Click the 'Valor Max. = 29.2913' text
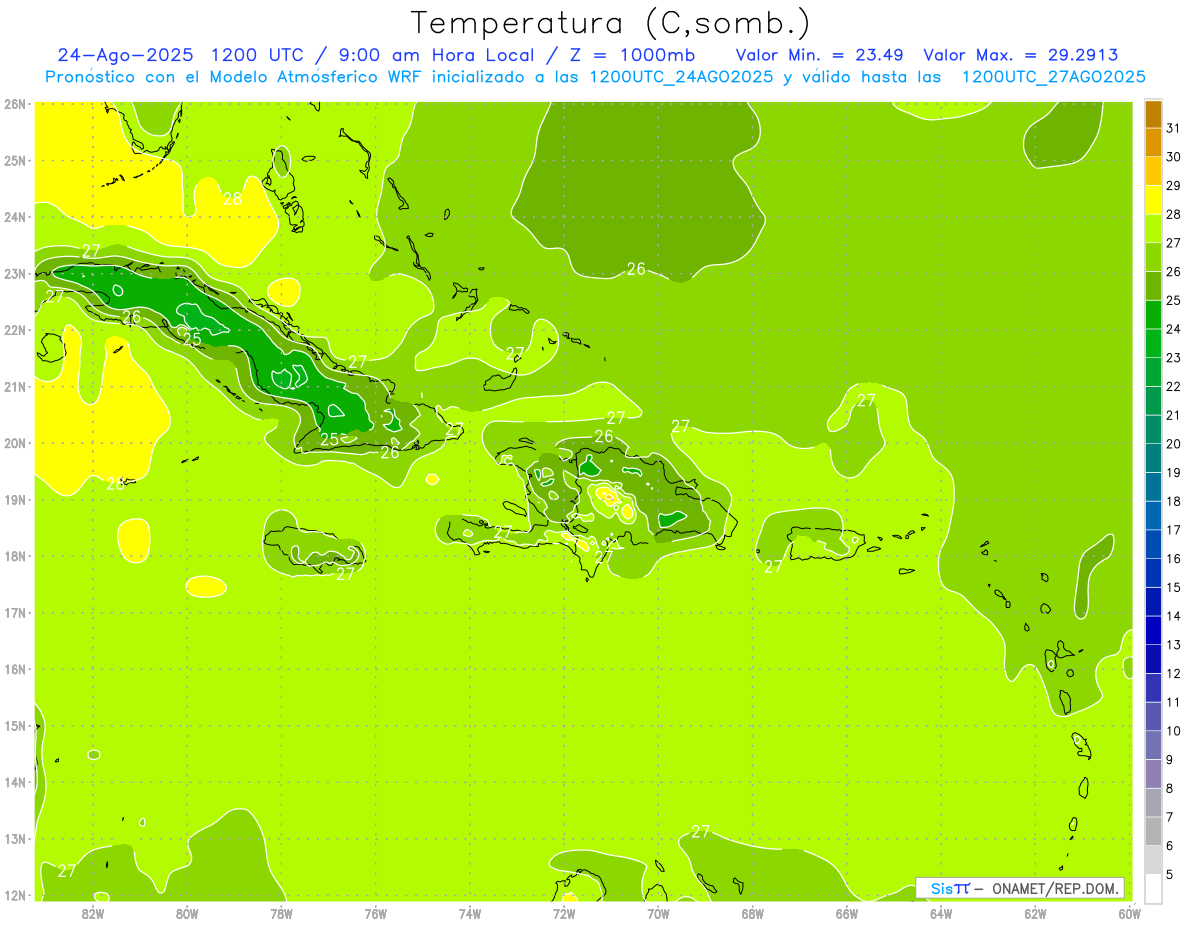 click(x=1021, y=55)
